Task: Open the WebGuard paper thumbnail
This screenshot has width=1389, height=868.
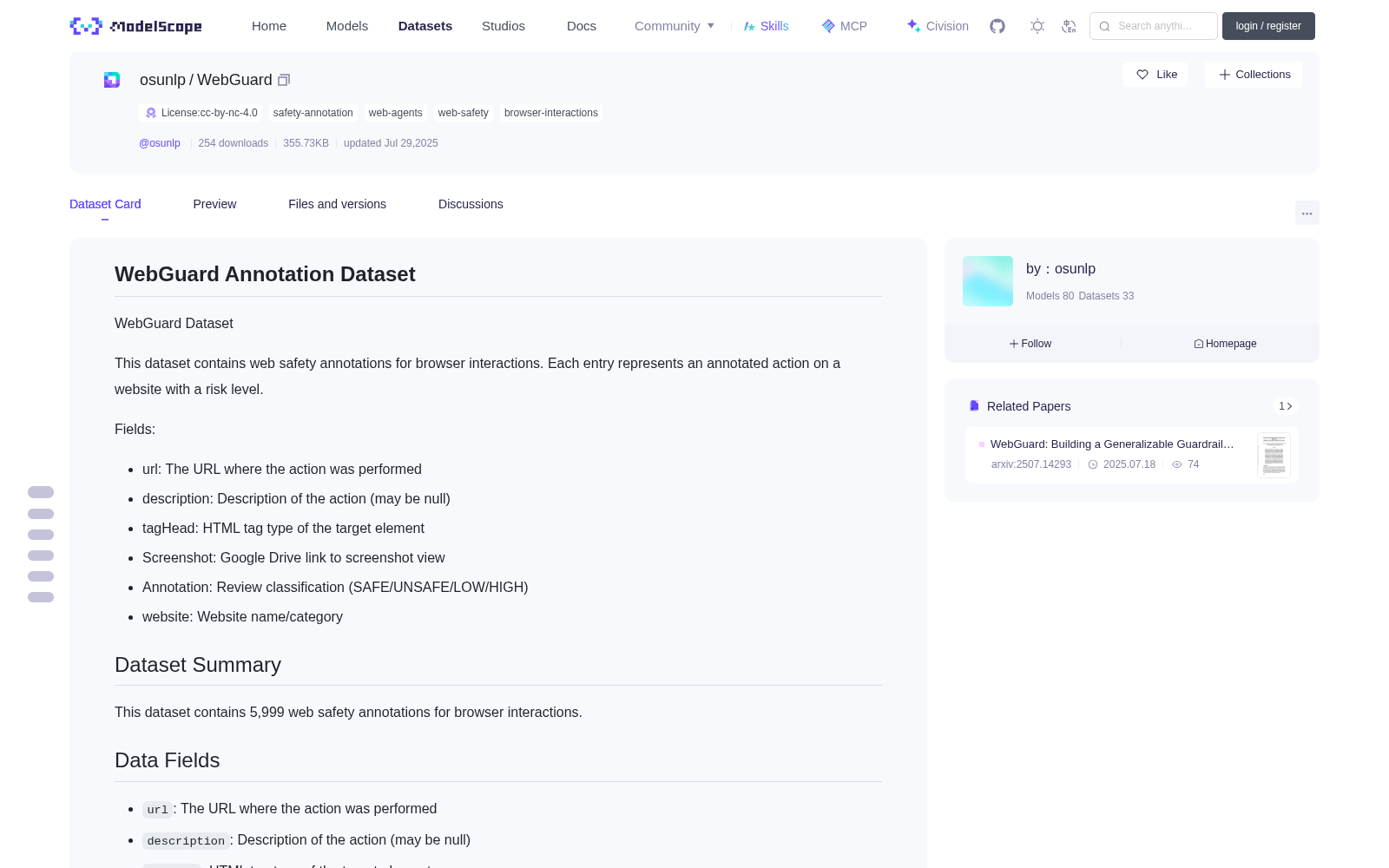Action: click(x=1274, y=455)
